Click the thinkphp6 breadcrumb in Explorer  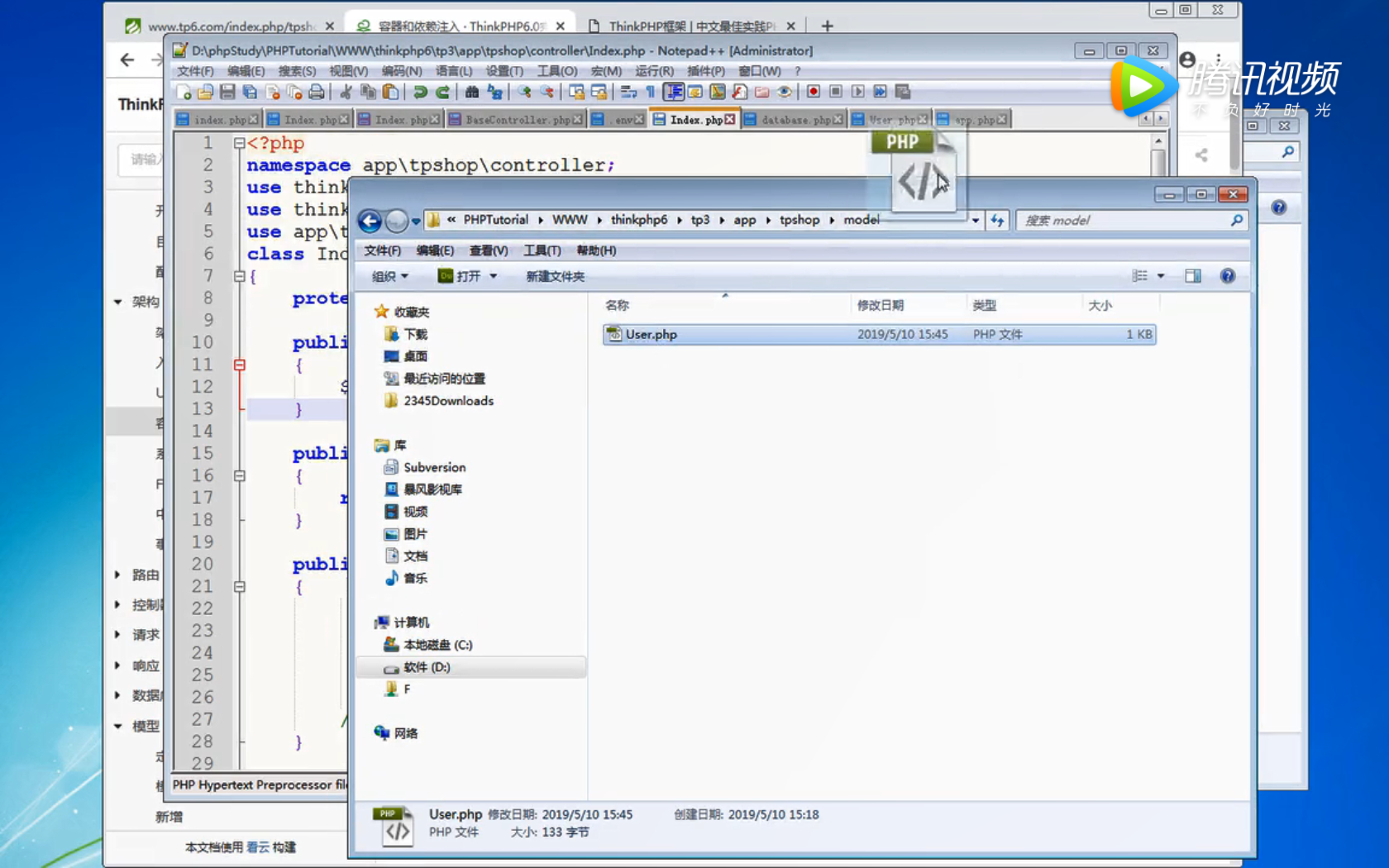638,220
